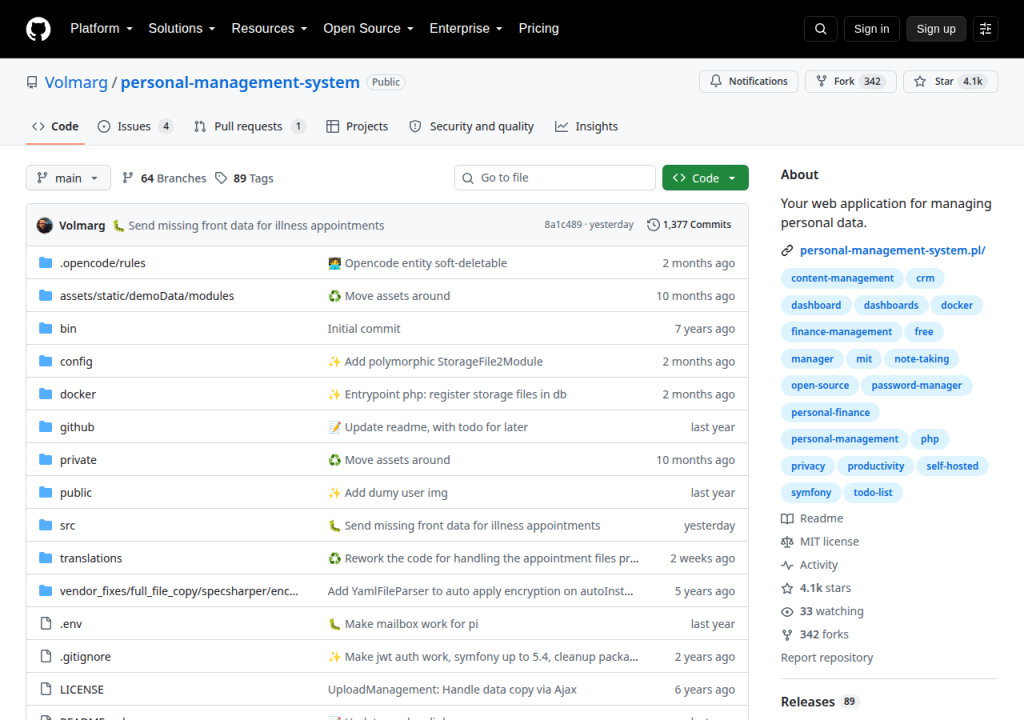1024x720 pixels.
Task: Open the search magnifier icon button
Action: click(821, 29)
